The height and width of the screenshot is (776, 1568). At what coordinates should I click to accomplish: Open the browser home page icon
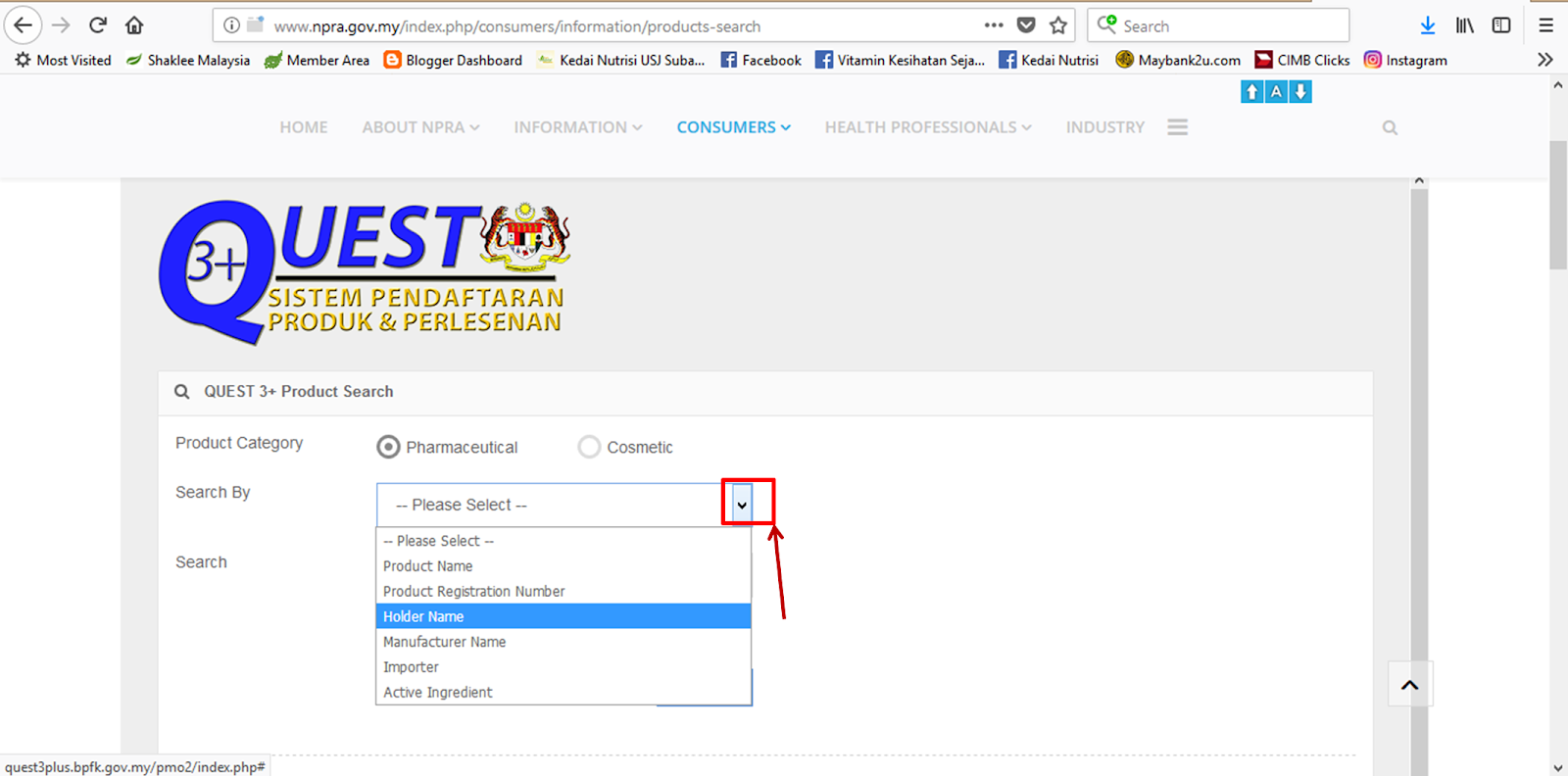(134, 25)
